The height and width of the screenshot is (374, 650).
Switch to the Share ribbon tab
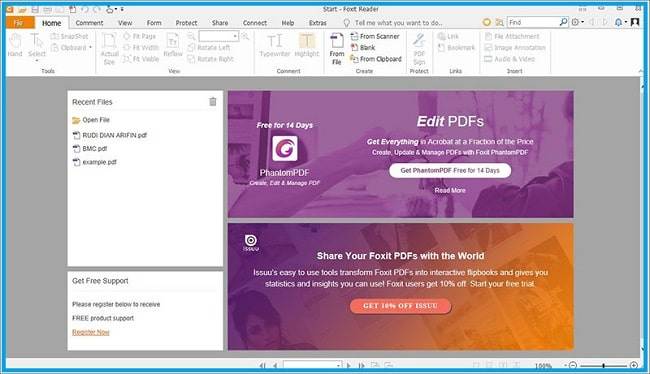click(x=220, y=23)
